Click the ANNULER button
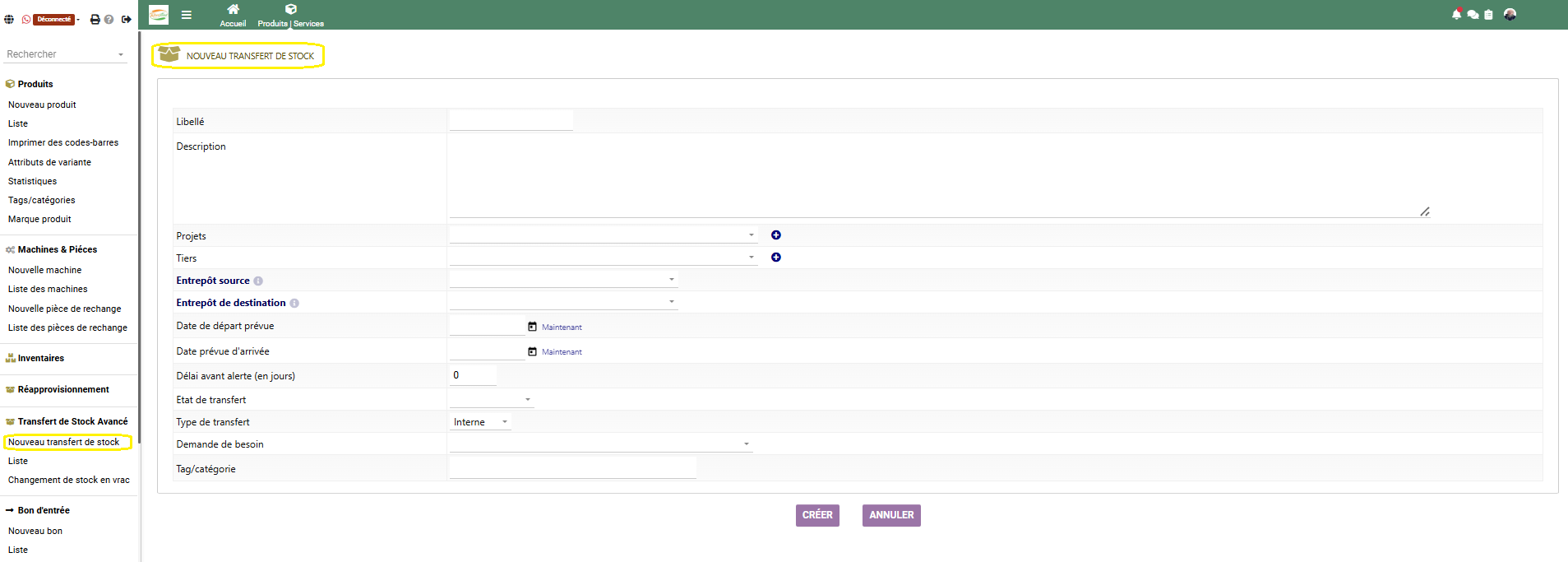 891,515
